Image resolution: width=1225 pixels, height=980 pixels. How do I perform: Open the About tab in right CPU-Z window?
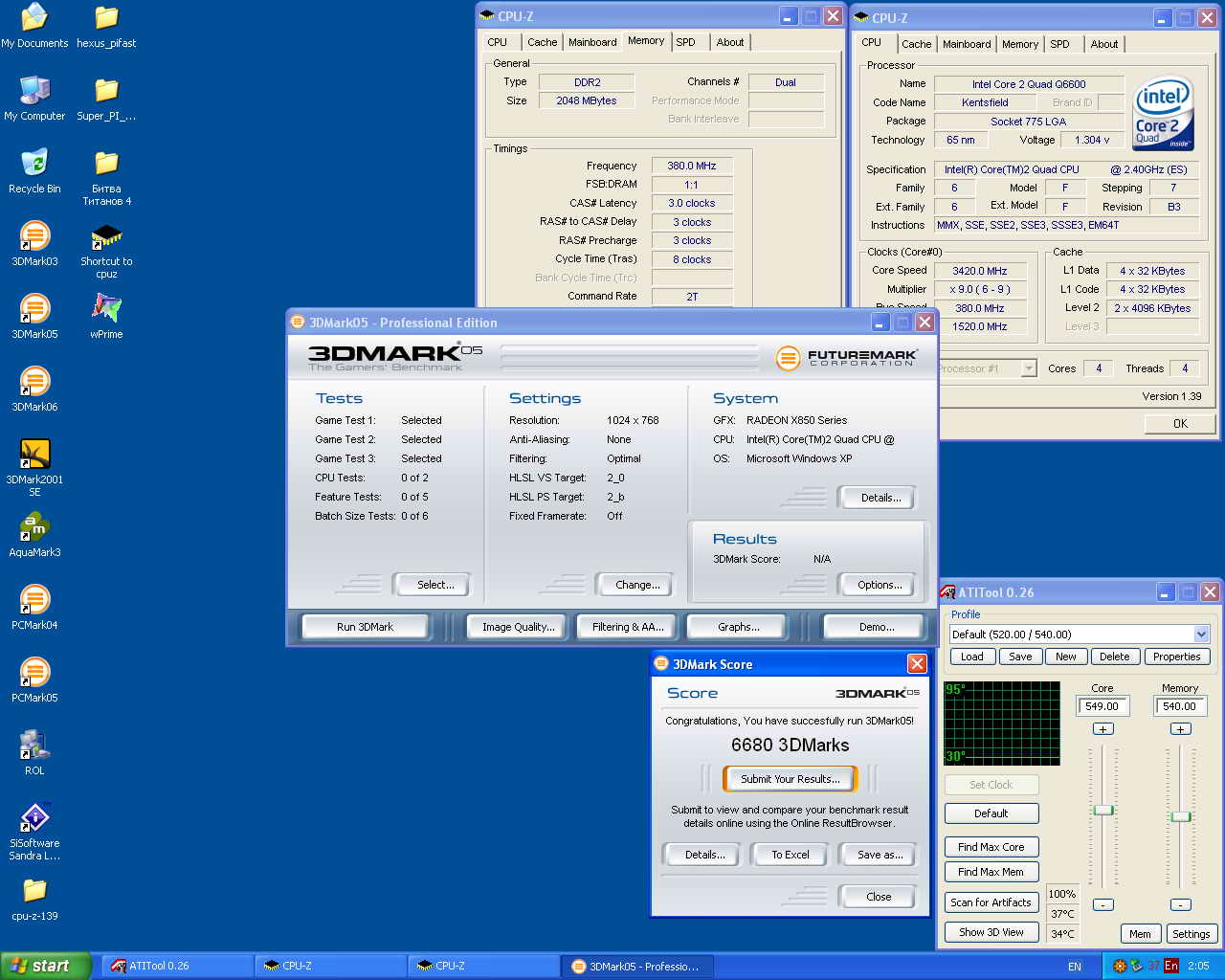pos(1103,44)
